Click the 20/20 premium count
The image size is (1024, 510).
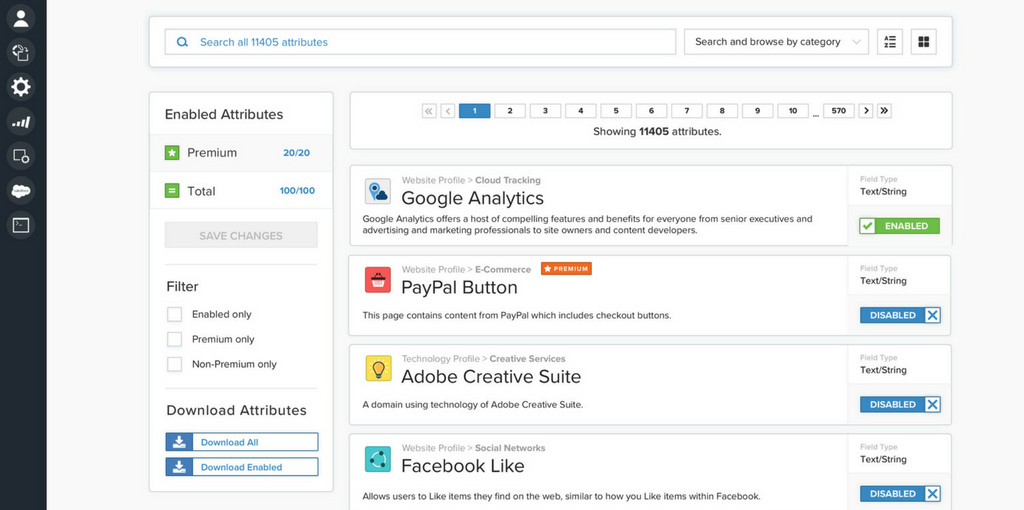point(296,153)
